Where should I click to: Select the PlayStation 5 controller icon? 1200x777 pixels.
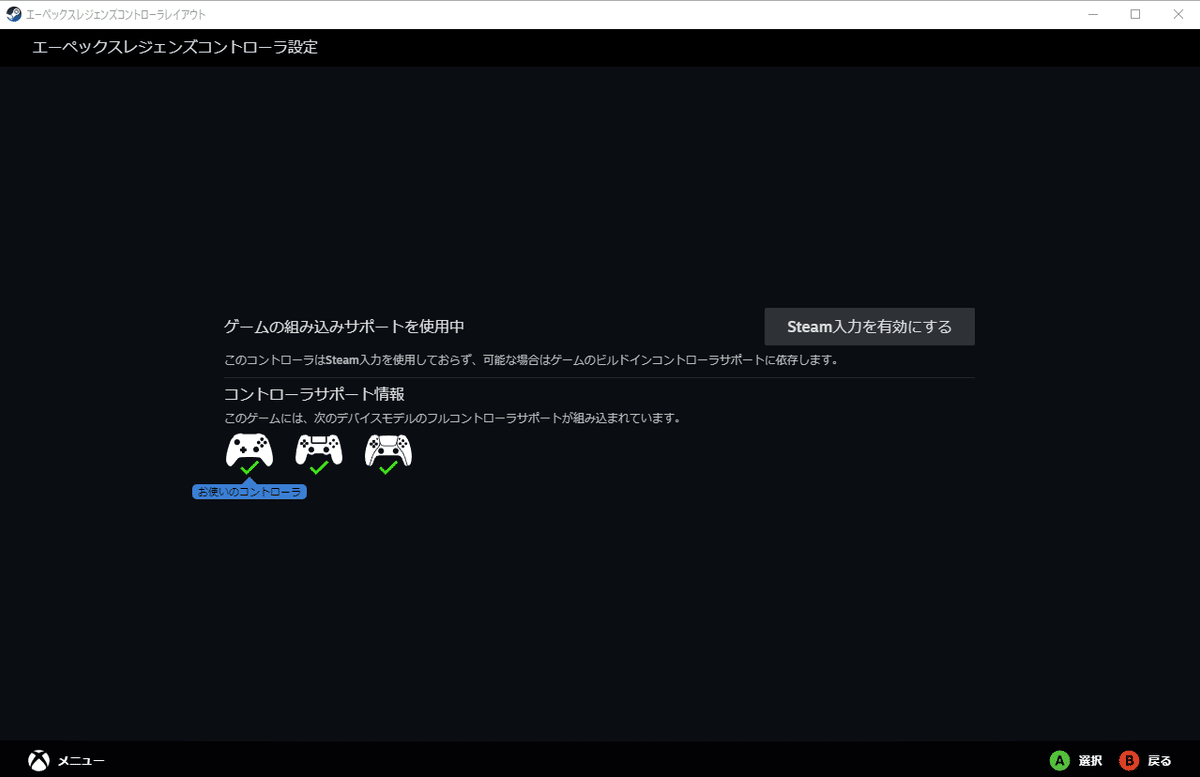388,451
